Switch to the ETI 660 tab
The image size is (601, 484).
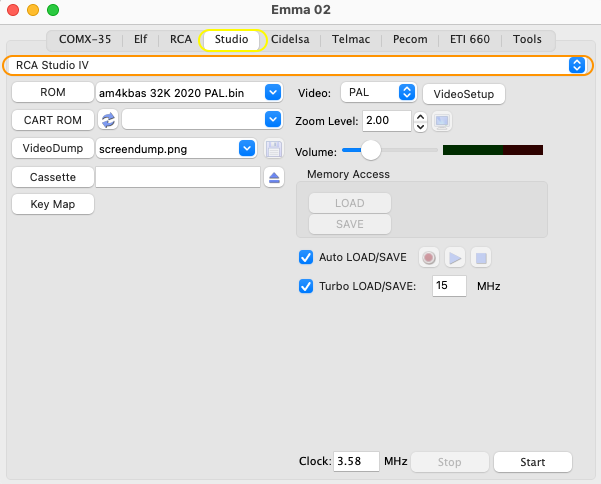[470, 39]
